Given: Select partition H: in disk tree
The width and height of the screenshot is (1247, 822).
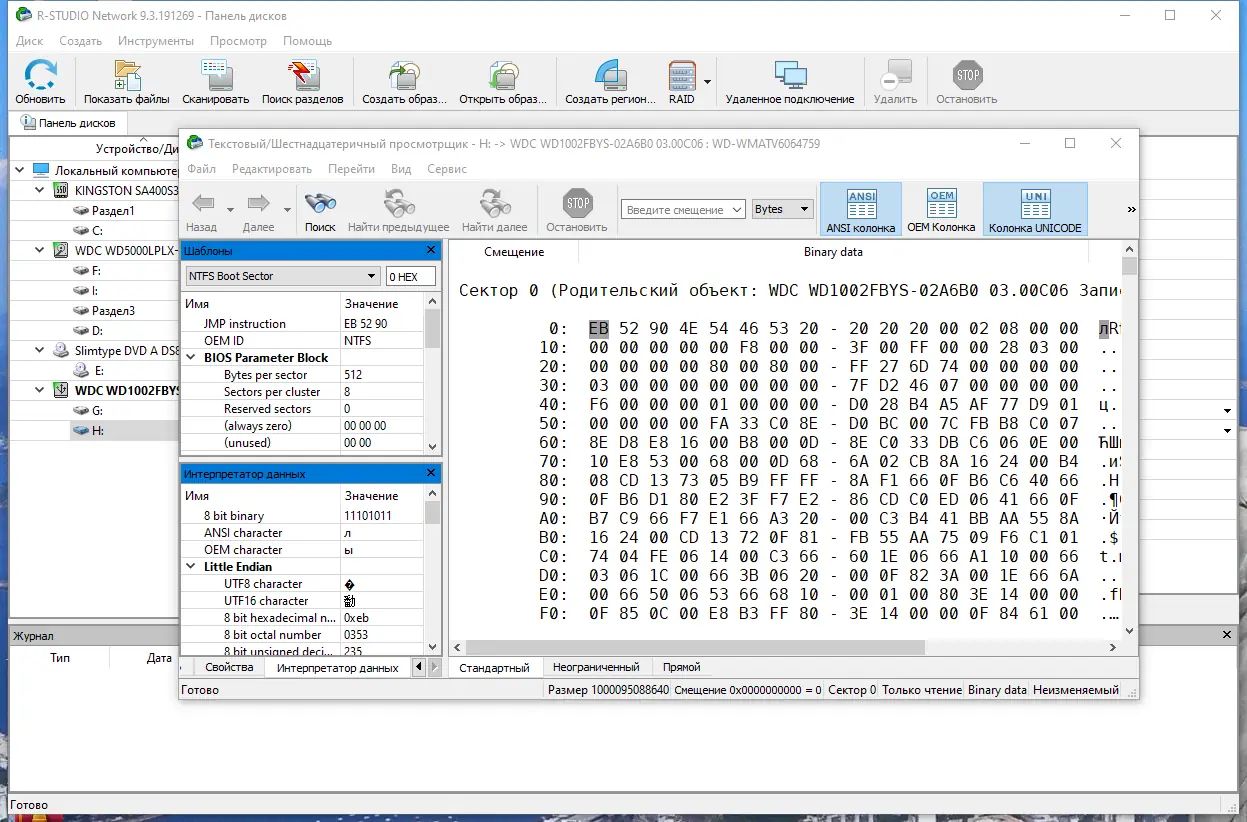Looking at the screenshot, I should pyautogui.click(x=97, y=430).
